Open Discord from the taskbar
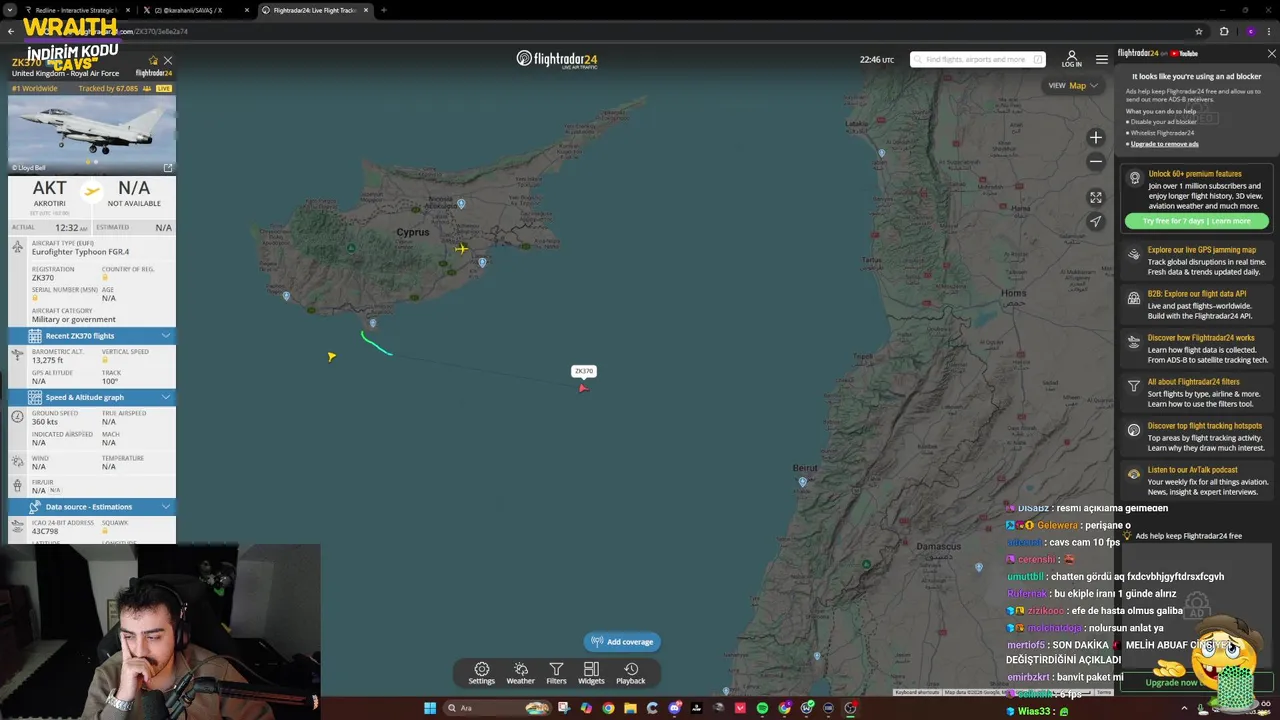This screenshot has width=1280, height=720. pyautogui.click(x=675, y=708)
